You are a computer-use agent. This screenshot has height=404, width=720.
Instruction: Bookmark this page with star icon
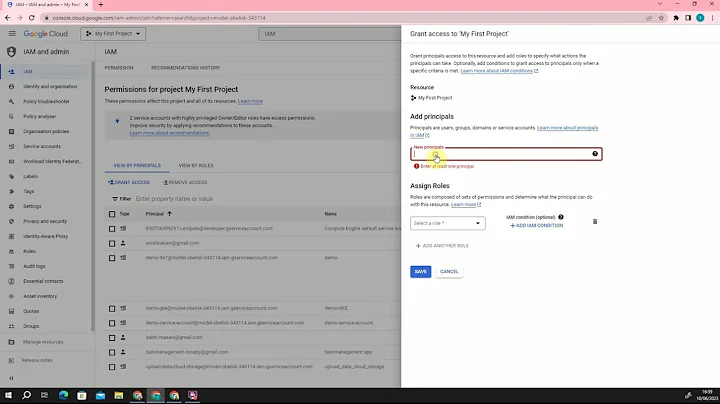(x=661, y=18)
